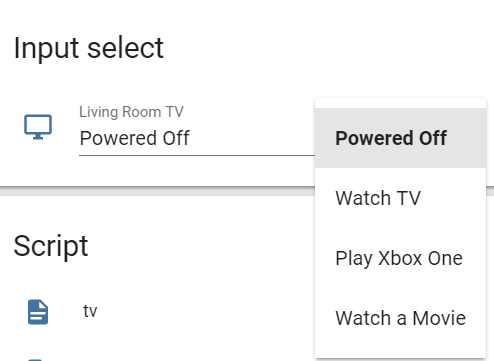Click the Script card heading
This screenshot has height=361, width=494.
pos(51,246)
